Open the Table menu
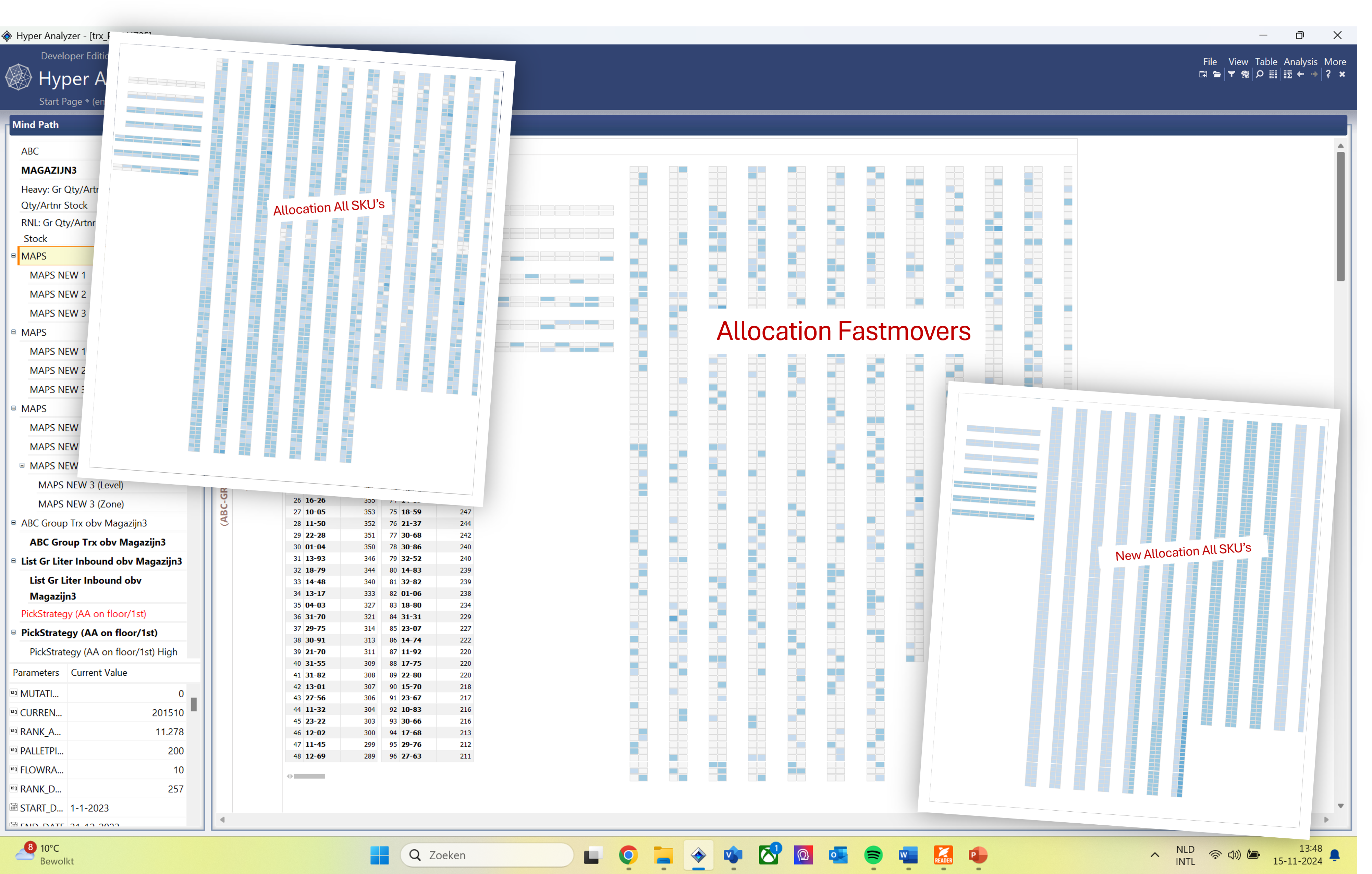 [1266, 62]
